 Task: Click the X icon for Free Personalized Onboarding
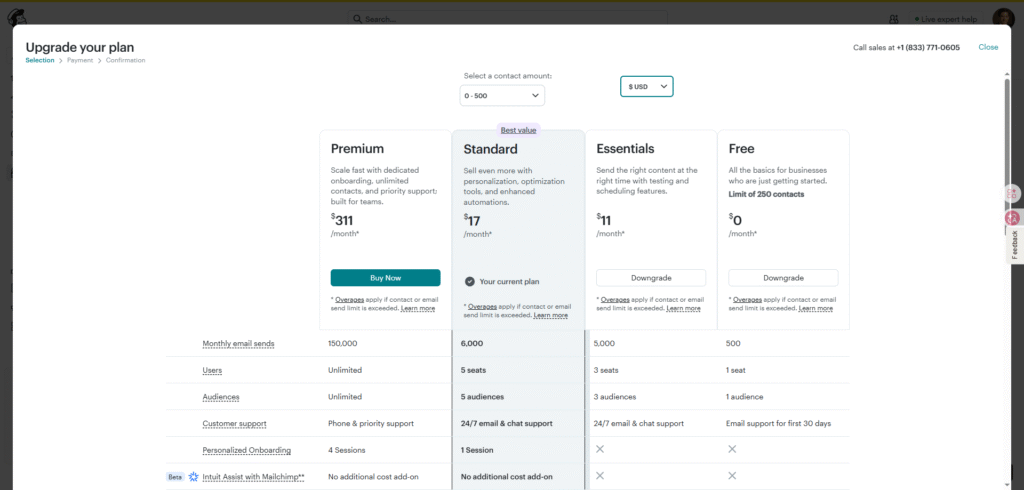coord(732,449)
